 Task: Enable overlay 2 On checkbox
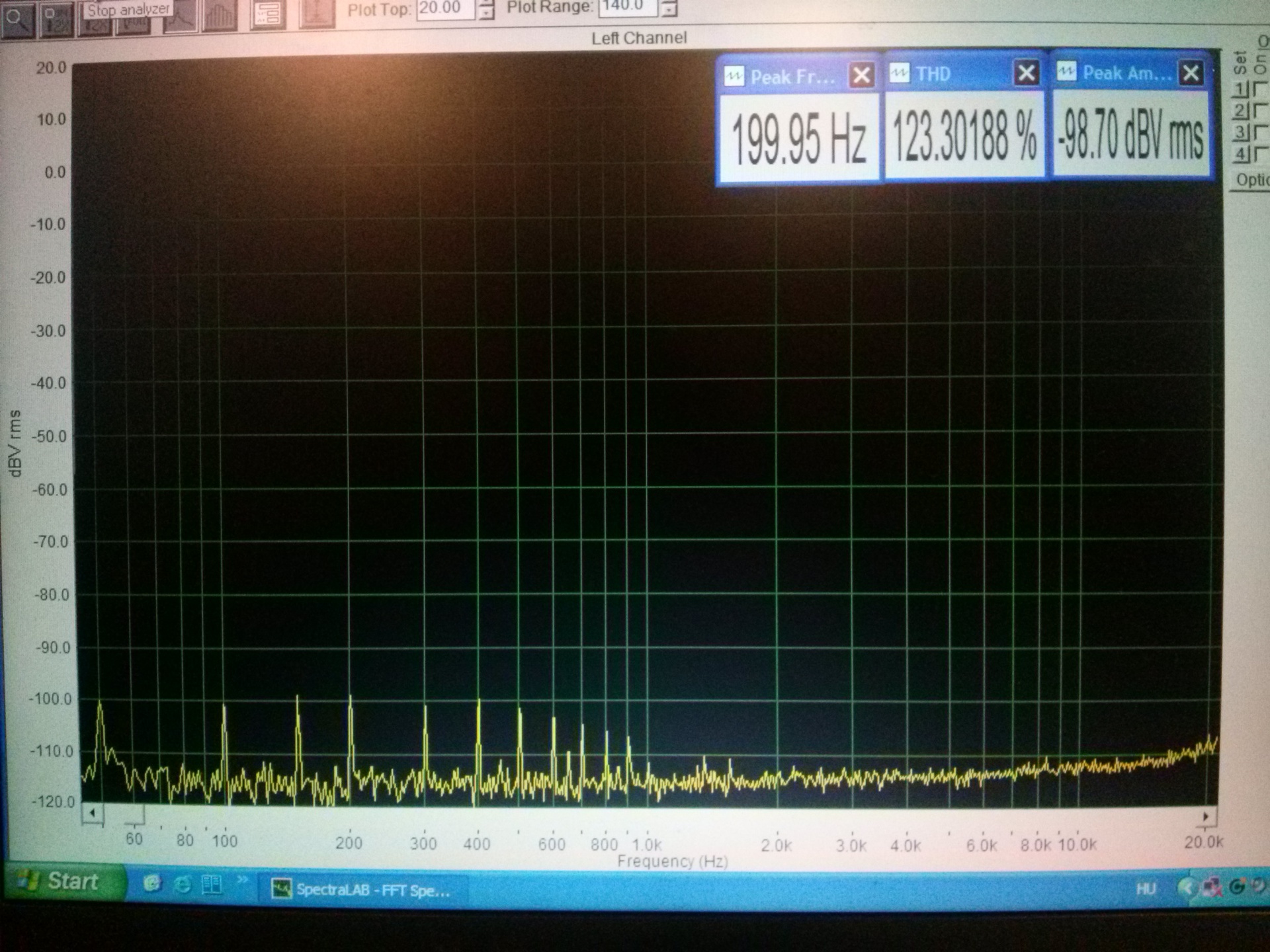click(1260, 110)
